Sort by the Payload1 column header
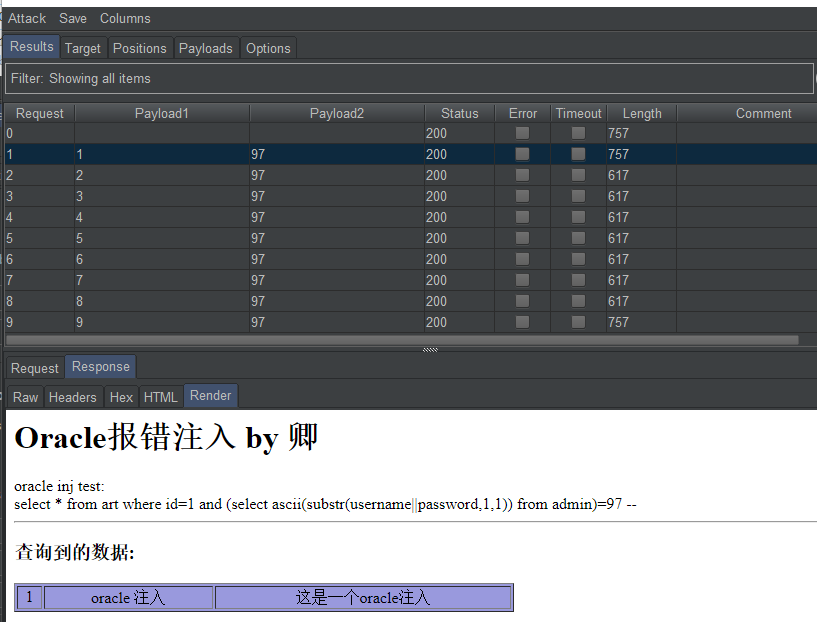 point(162,114)
